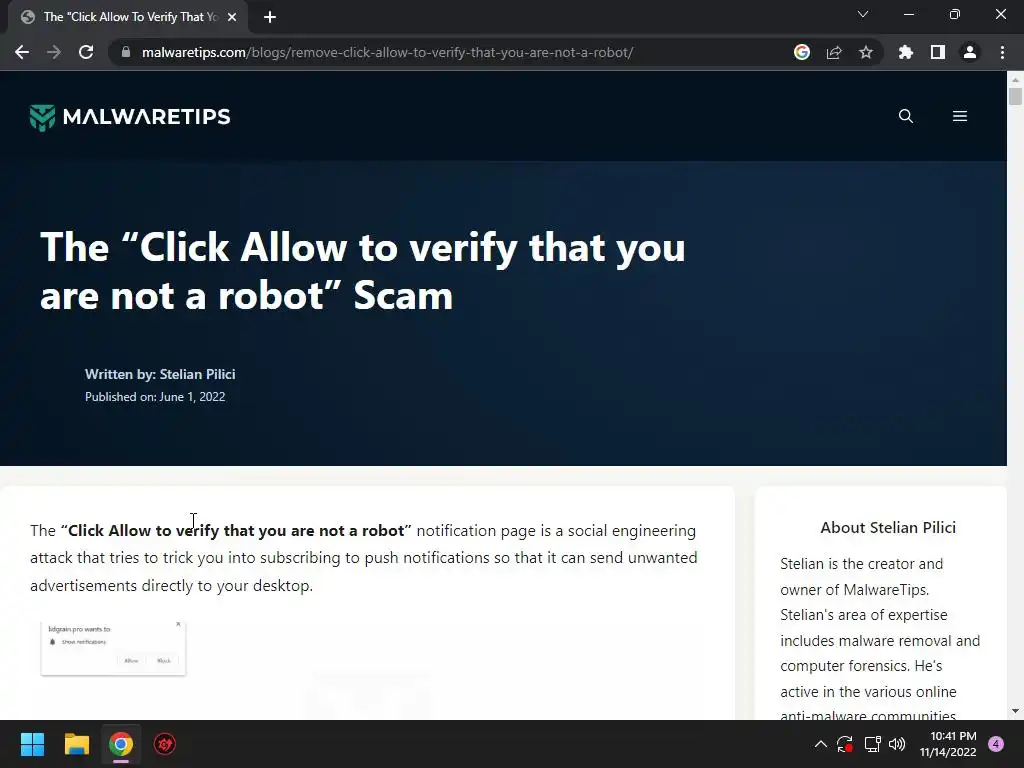Click the article title heading
Screen dimensions: 1024x768
pos(362,271)
